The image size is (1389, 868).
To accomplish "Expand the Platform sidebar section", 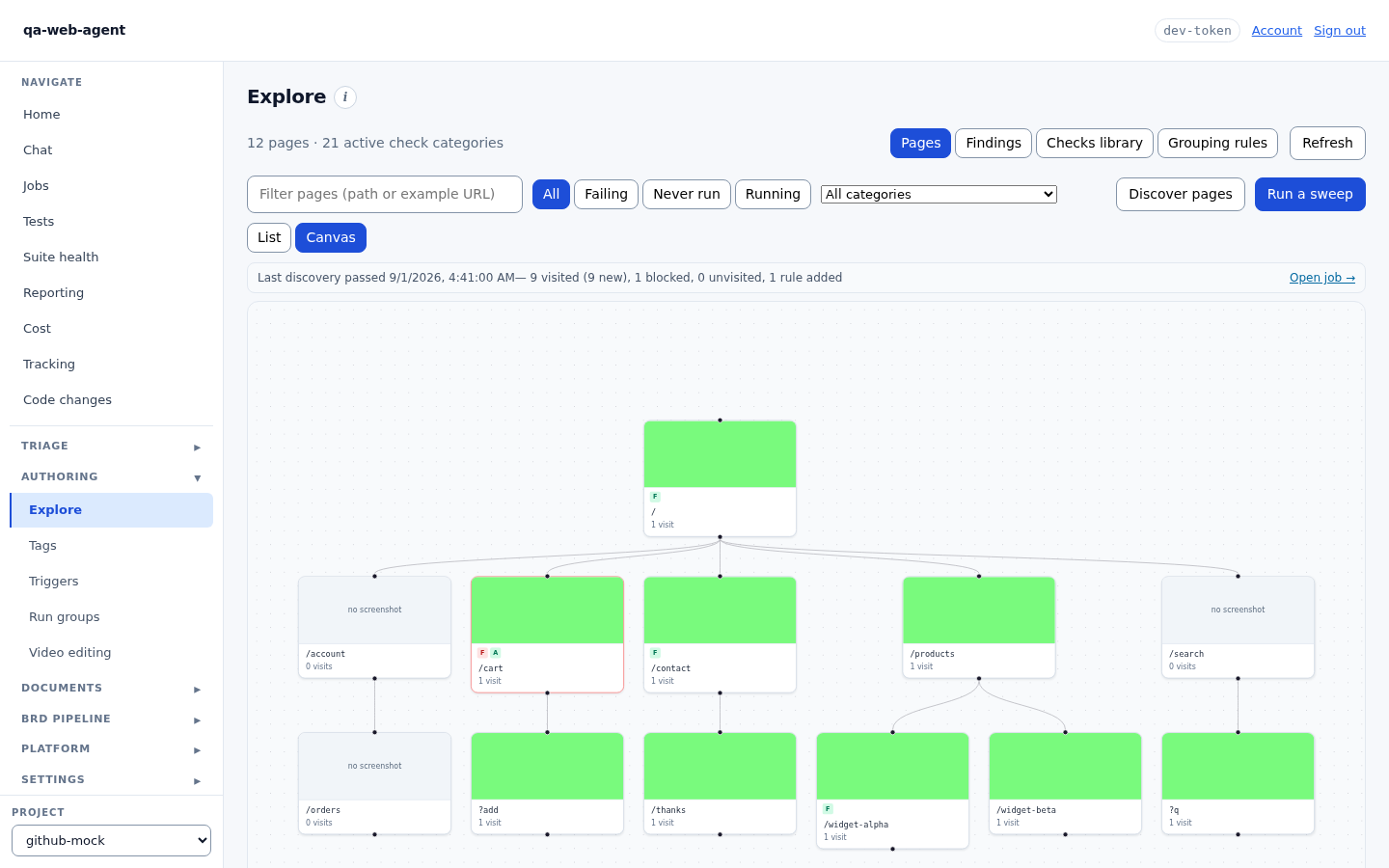I will [x=111, y=749].
